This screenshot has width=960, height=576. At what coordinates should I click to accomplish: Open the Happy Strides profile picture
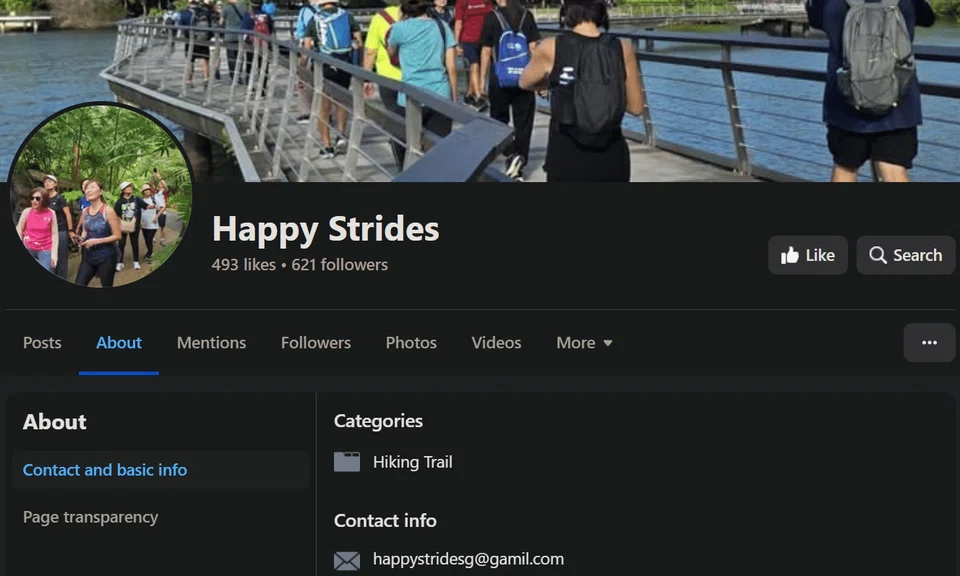tap(101, 196)
